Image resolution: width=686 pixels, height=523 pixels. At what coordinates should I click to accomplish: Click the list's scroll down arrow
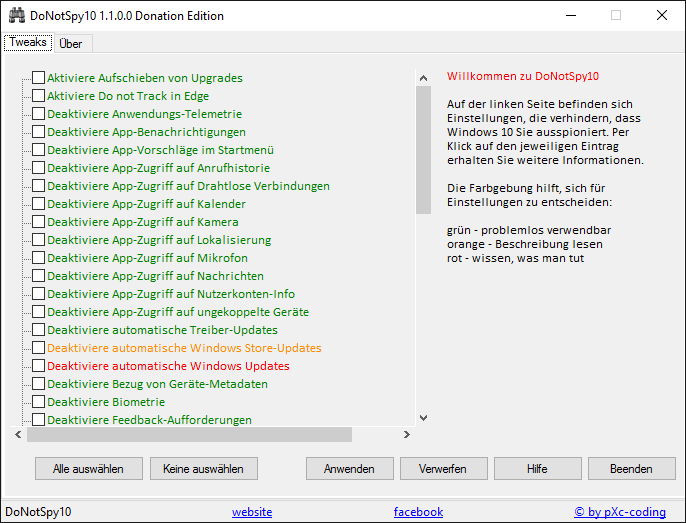[423, 418]
